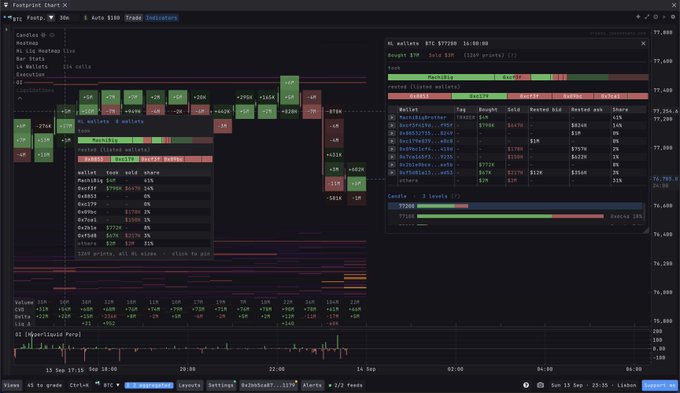This screenshot has height=393, width=680.
Task: Open the Layouts menu
Action: point(189,385)
